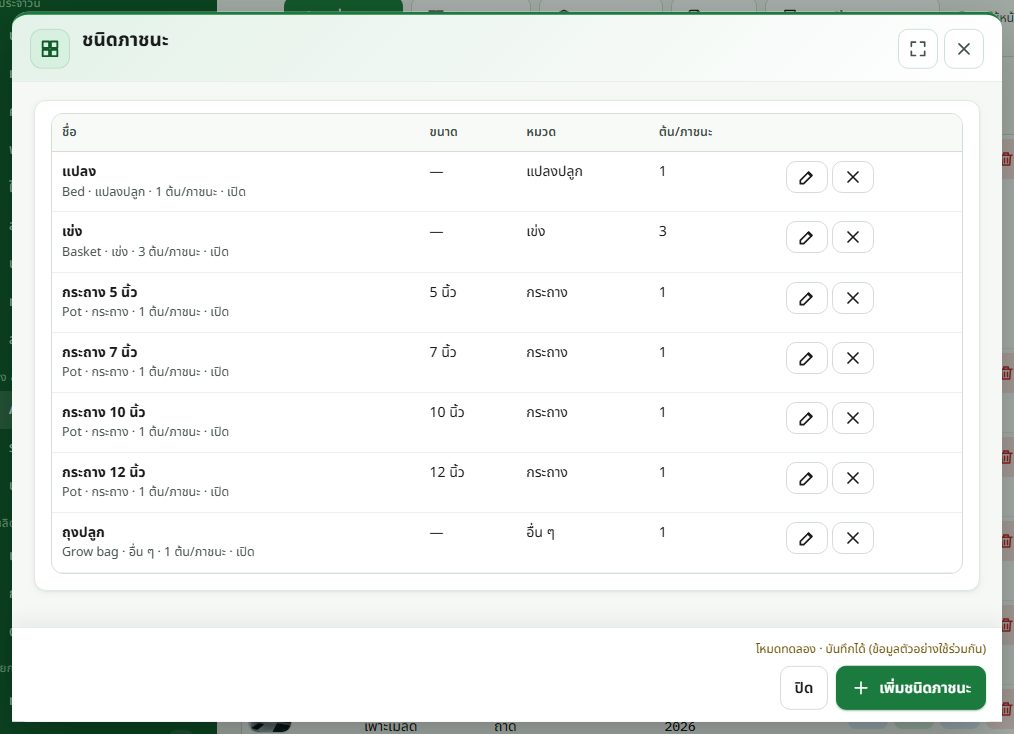Viewport: 1014px width, 734px height.
Task: Edit the กระถาง 12 นิ้ว entry
Action: (806, 479)
